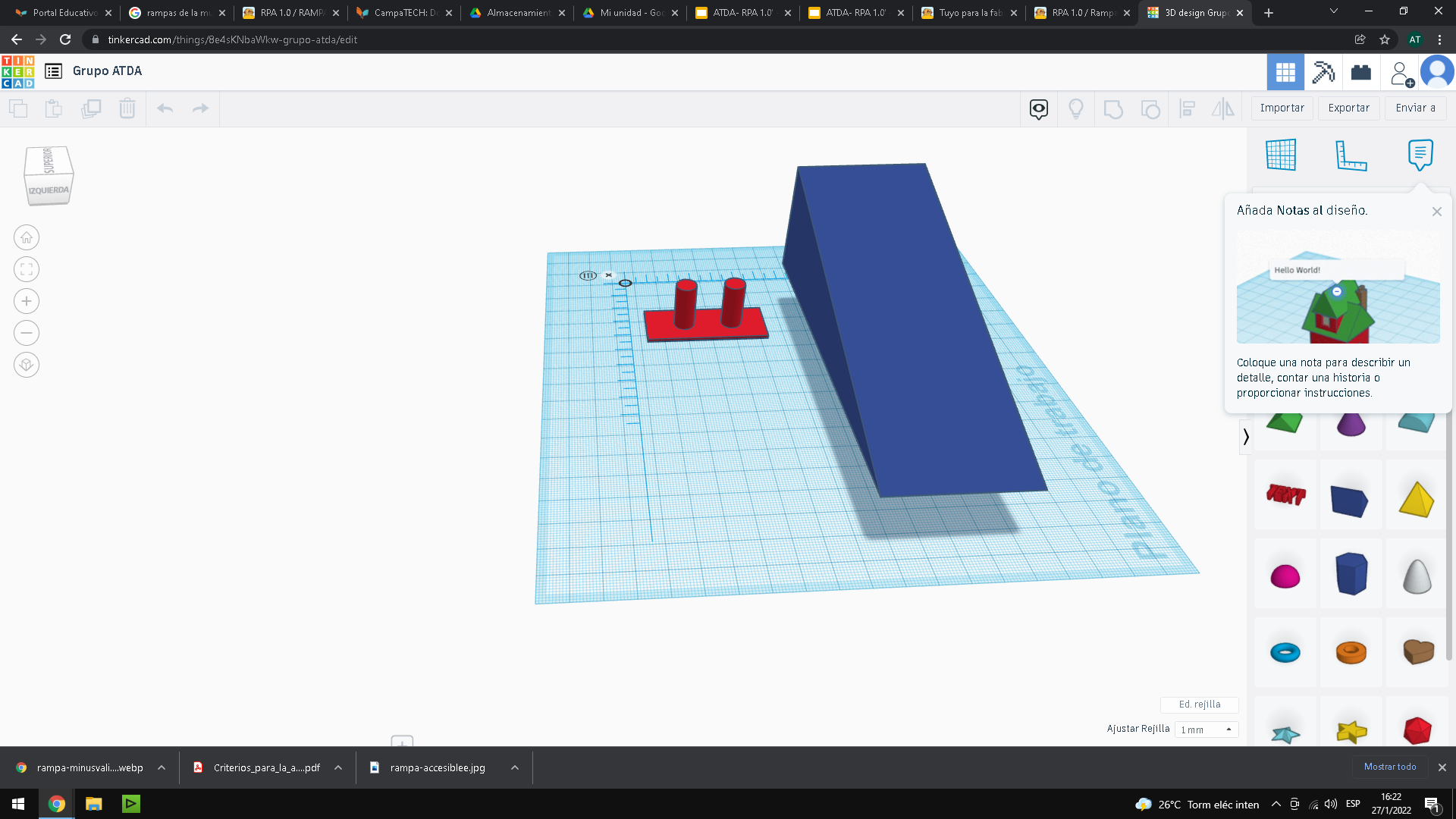
Task: Click Mostrar todo downloads link
Action: (x=1389, y=767)
